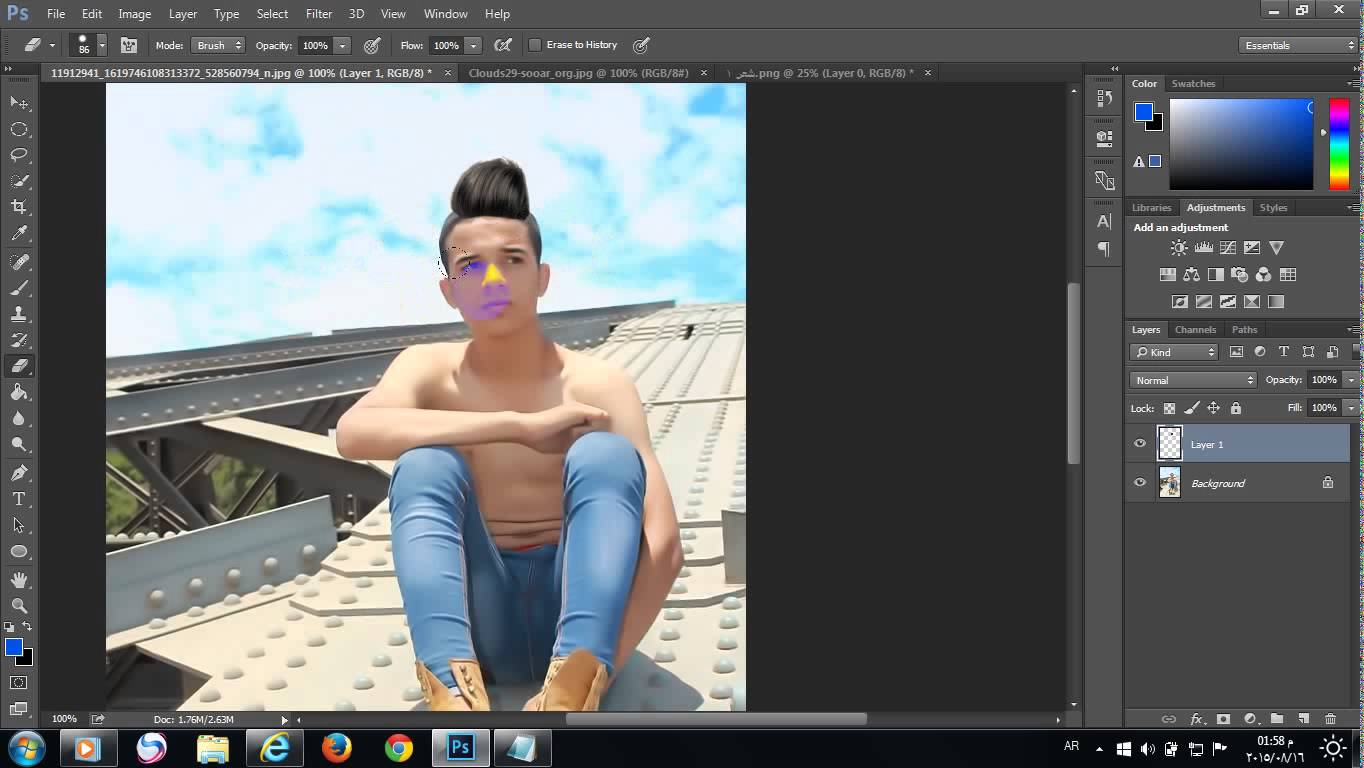This screenshot has width=1364, height=768.
Task: Select the Path Selection tool
Action: (x=19, y=524)
